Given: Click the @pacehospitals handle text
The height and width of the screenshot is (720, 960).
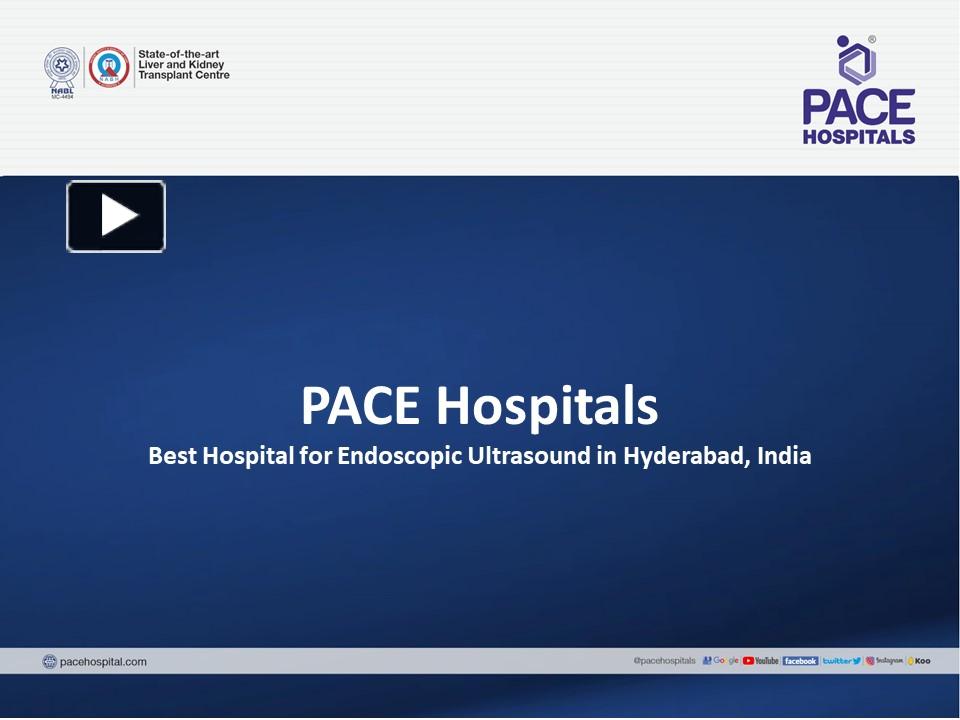Looking at the screenshot, I should click(x=665, y=661).
